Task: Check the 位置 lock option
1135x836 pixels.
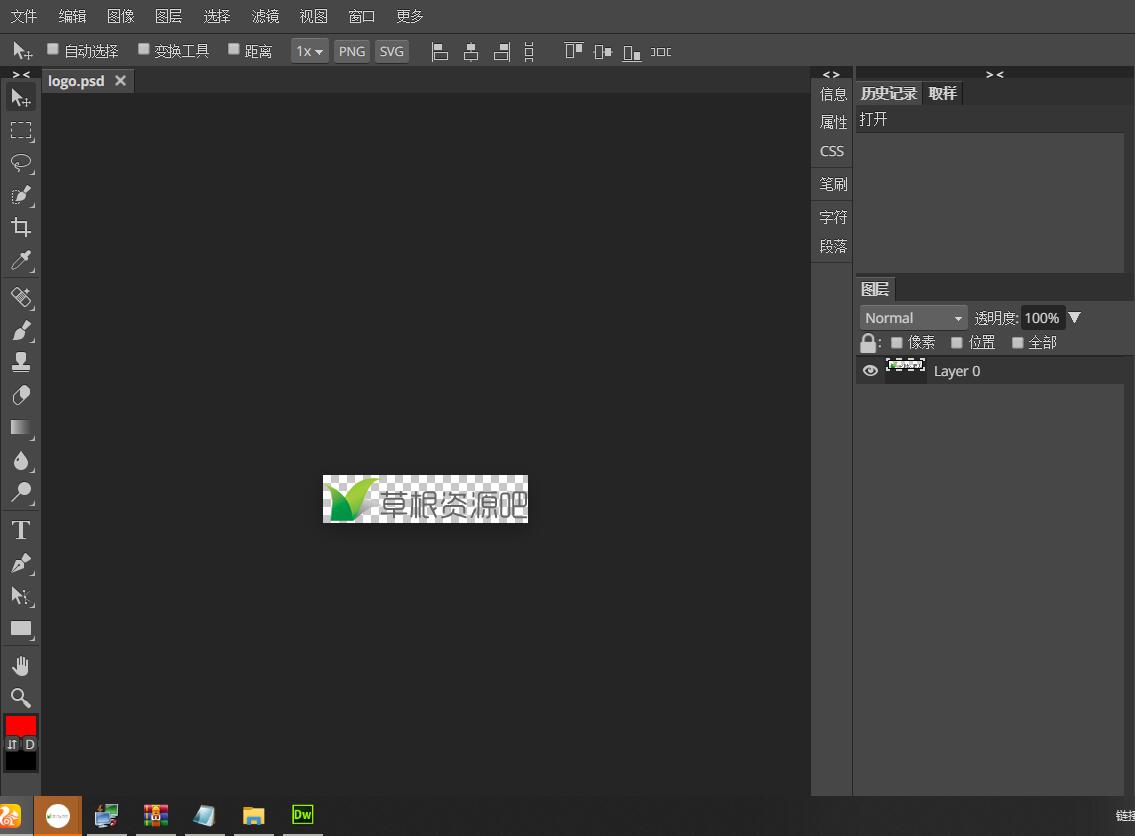Action: 957,342
